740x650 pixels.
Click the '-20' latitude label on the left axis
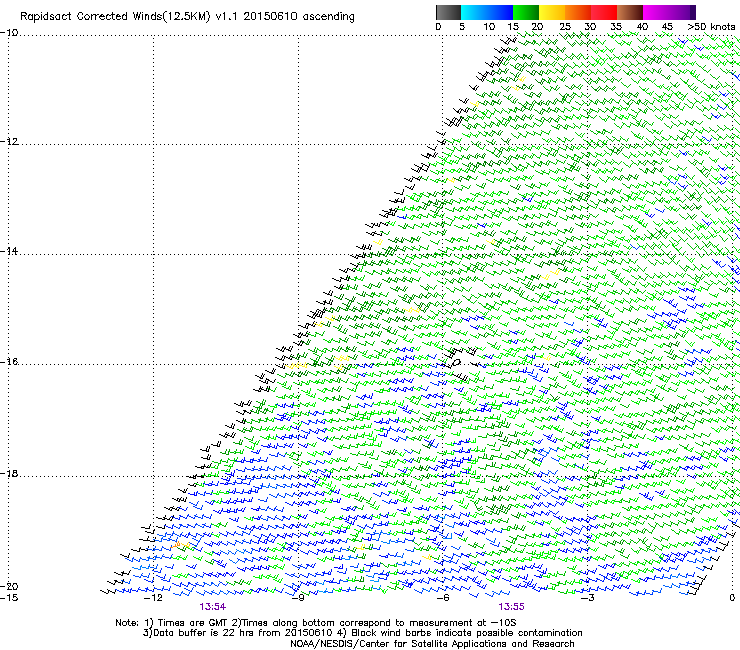click(x=9, y=586)
